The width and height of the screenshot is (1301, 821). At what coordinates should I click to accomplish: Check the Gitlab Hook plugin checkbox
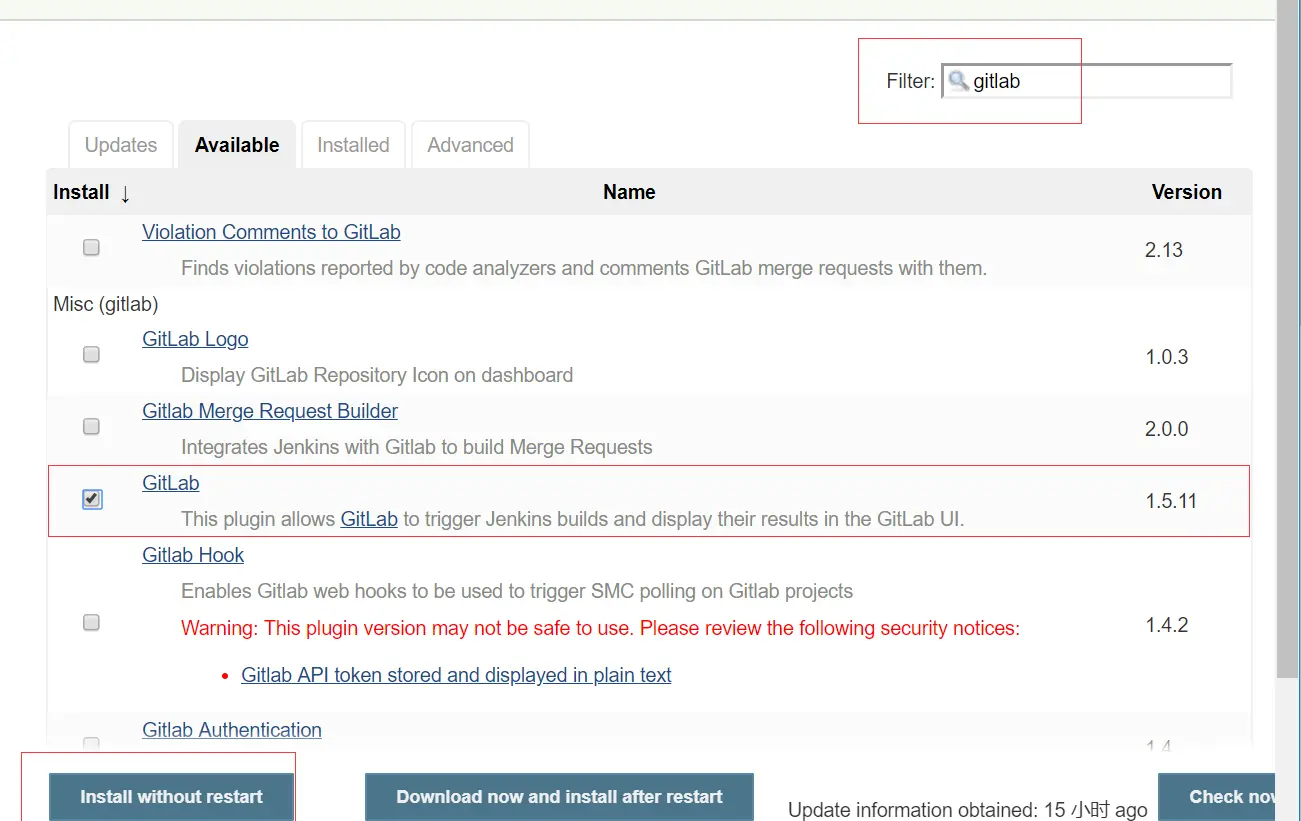[91, 622]
